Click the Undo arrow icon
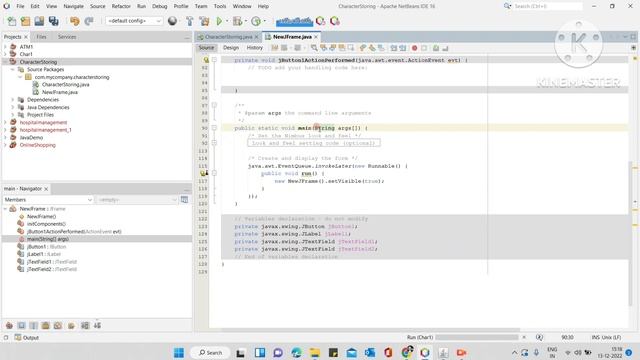The image size is (640, 360). point(75,21)
